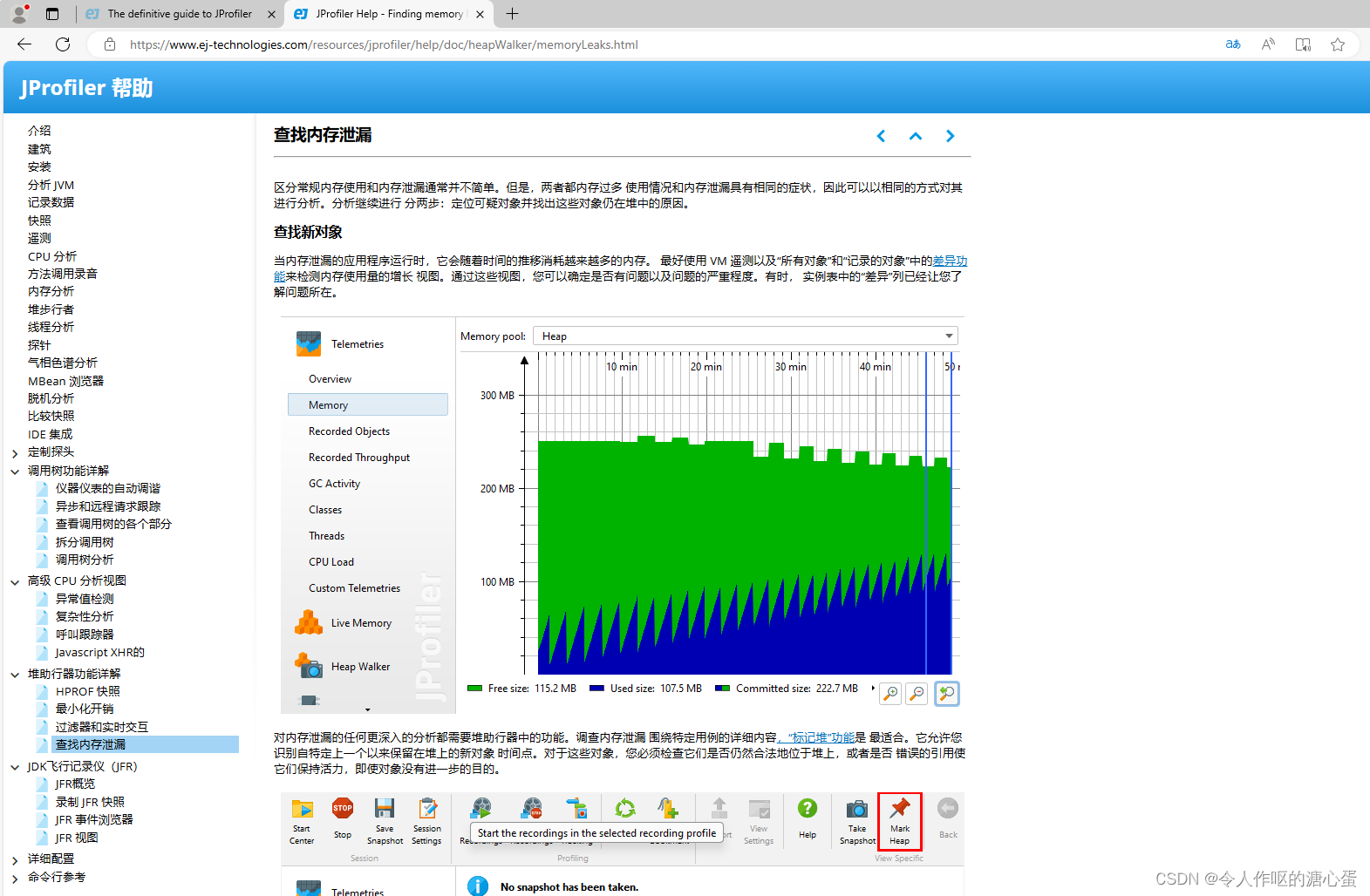Image resolution: width=1370 pixels, height=896 pixels.
Task: Switch to JProfiler Help Finding memory tab
Action: 389,14
